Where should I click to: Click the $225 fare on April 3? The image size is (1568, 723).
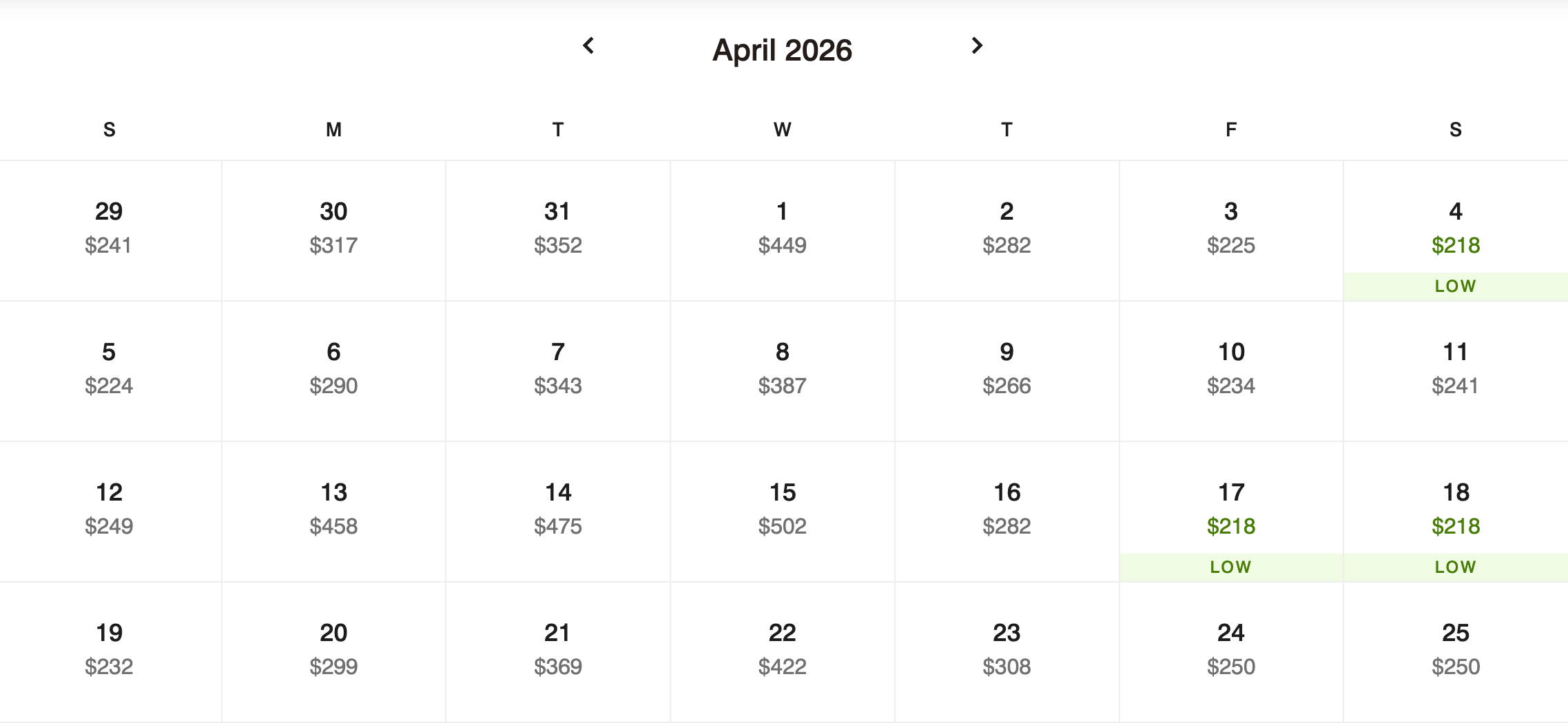coord(1231,244)
